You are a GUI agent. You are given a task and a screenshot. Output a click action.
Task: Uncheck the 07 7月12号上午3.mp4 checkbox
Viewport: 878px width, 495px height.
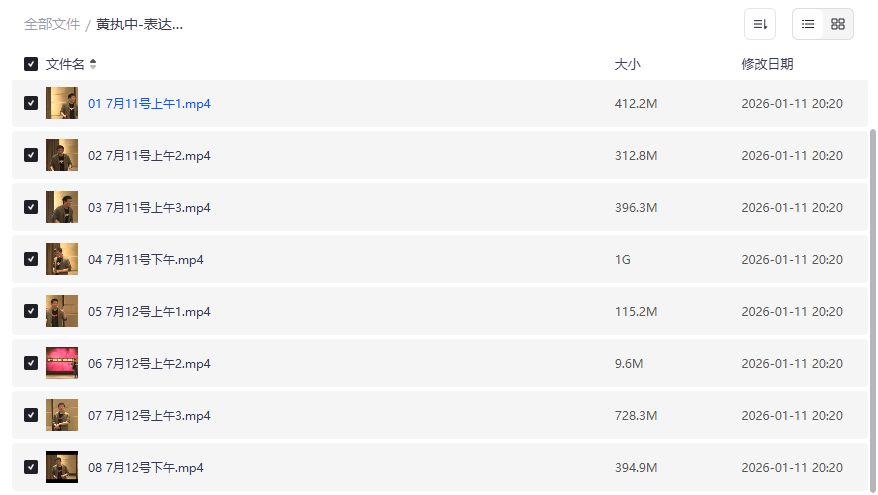pos(31,415)
